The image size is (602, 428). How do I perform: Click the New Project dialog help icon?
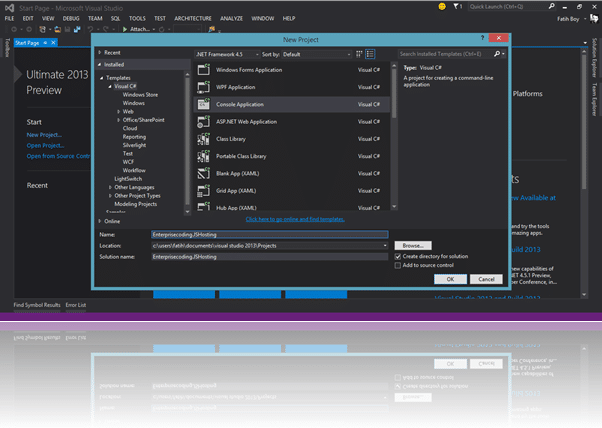(x=482, y=38)
